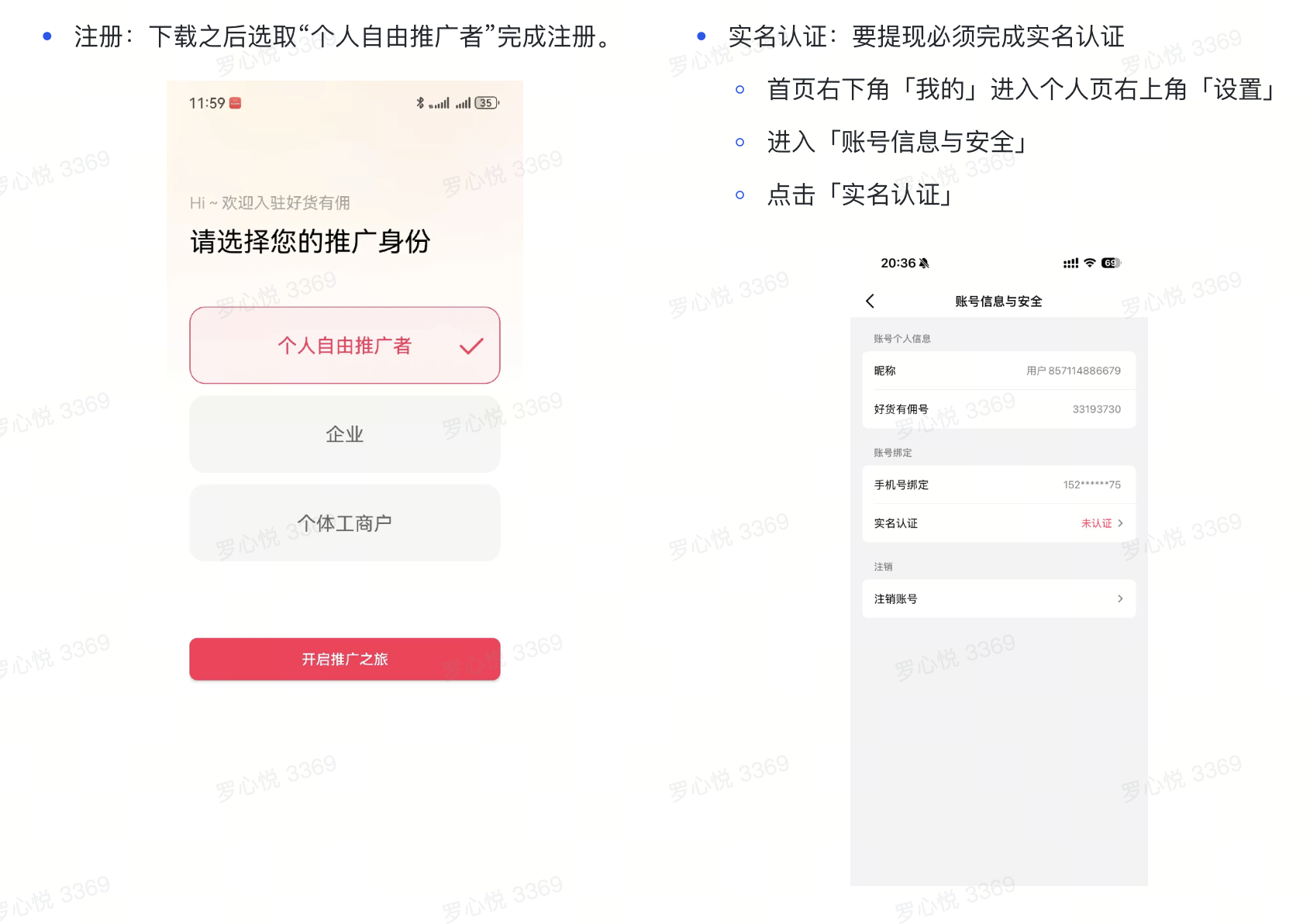
Task: Click the Bluetooth icon in left phone status bar
Action: click(x=420, y=103)
